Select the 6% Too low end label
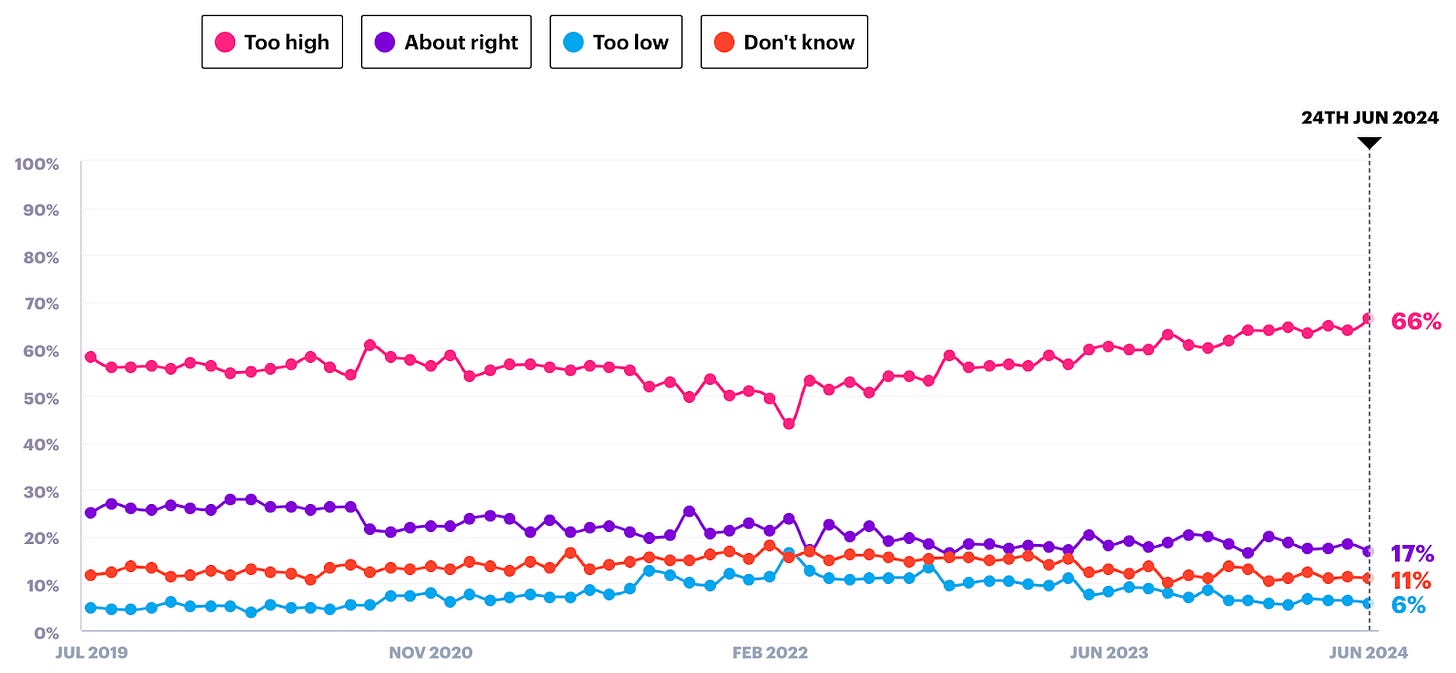 1408,605
